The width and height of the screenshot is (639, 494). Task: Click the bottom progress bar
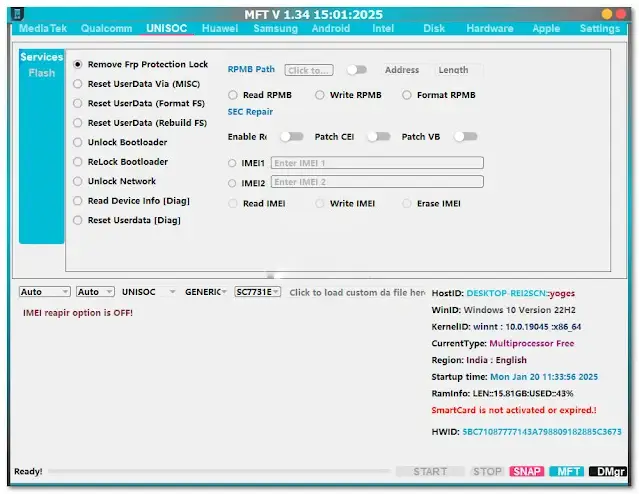coord(219,471)
